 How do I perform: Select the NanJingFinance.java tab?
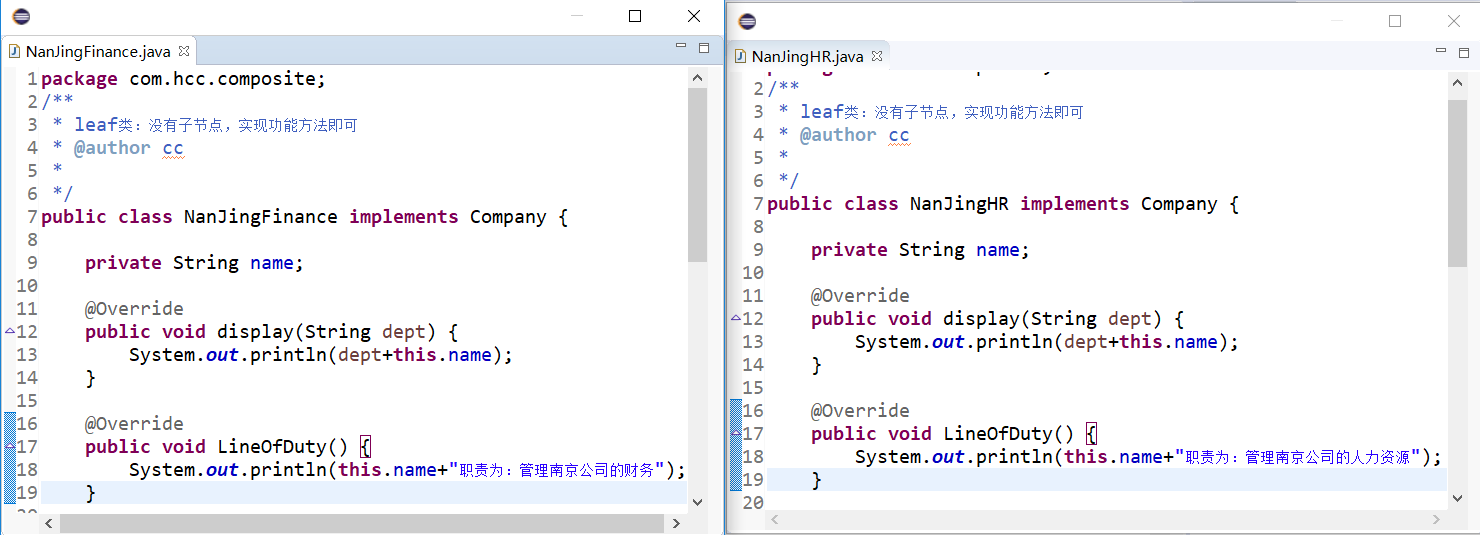click(98, 51)
